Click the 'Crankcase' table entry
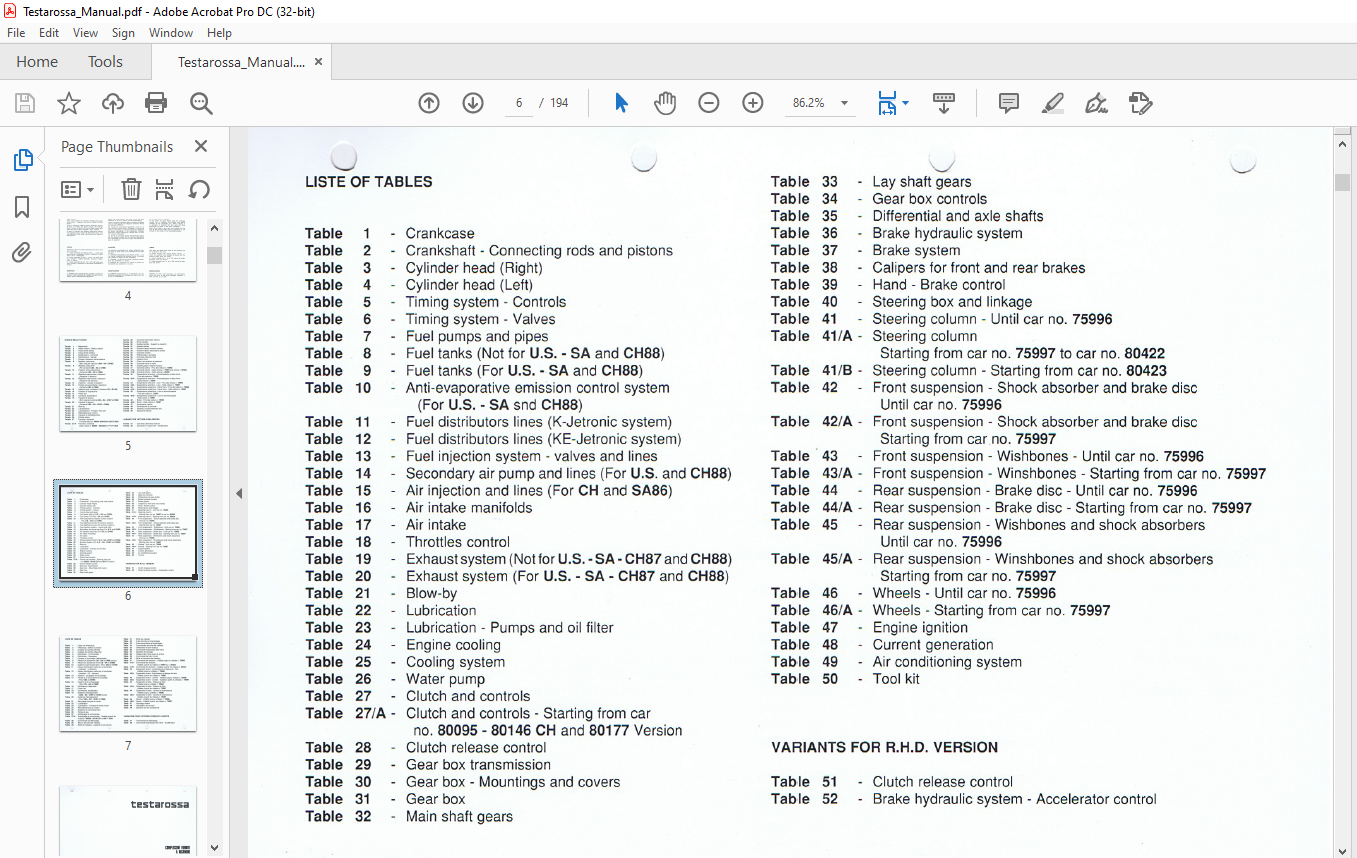This screenshot has width=1357, height=858. (440, 233)
